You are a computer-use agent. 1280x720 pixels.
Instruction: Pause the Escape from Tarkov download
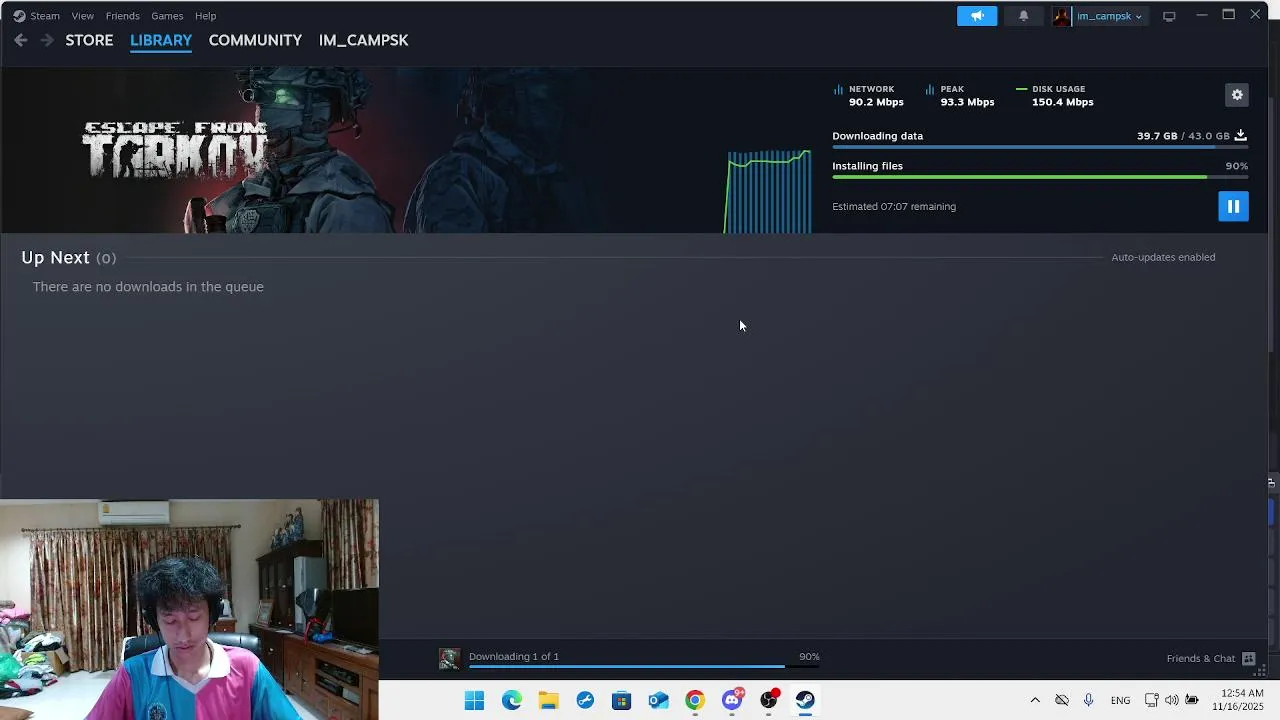tap(1233, 206)
